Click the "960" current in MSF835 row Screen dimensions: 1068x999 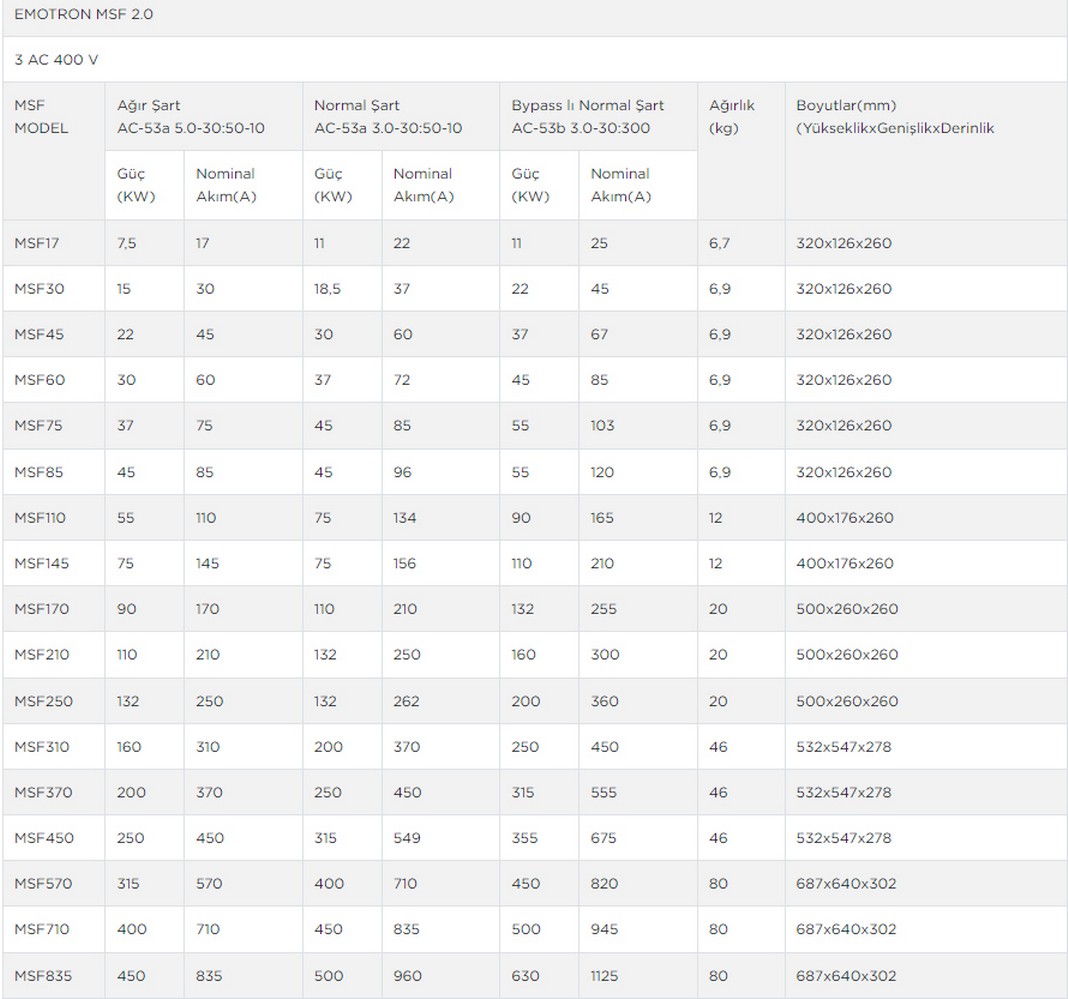coord(408,976)
